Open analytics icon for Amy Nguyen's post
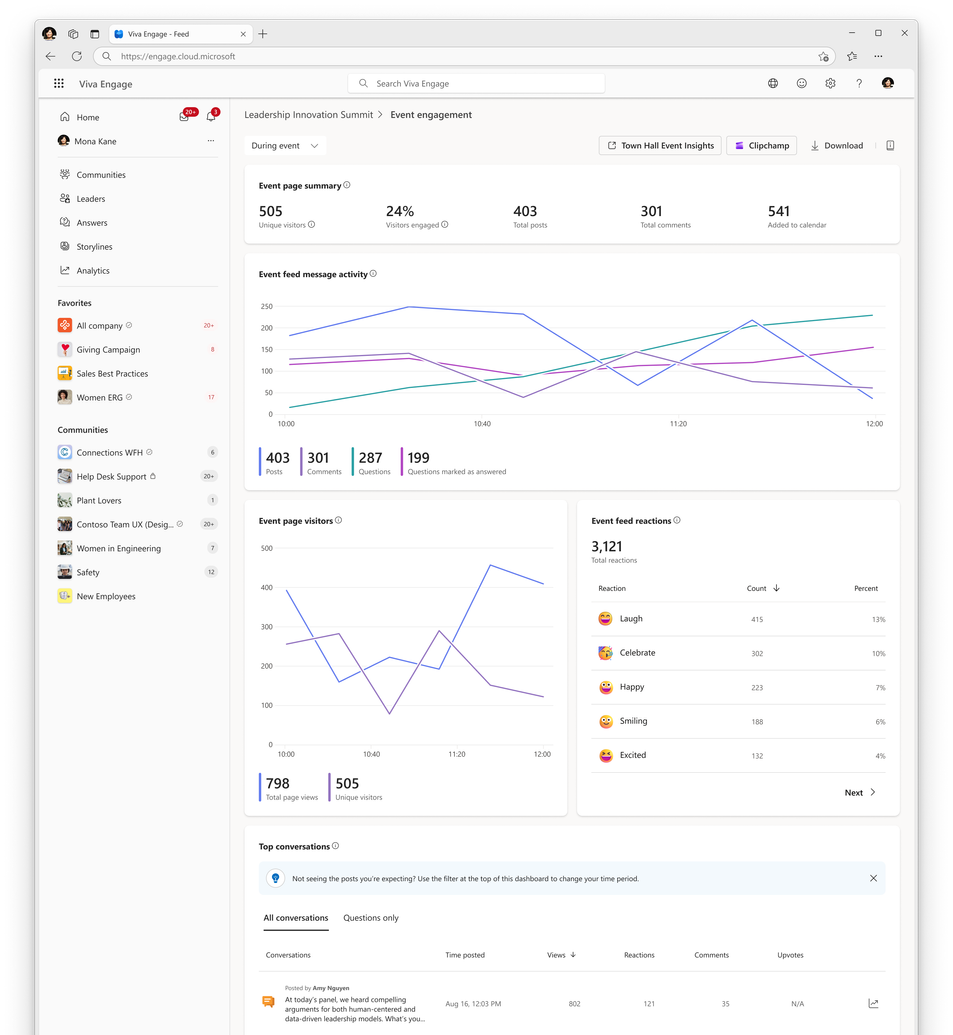The width and height of the screenshot is (953, 1035). pos(873,1003)
